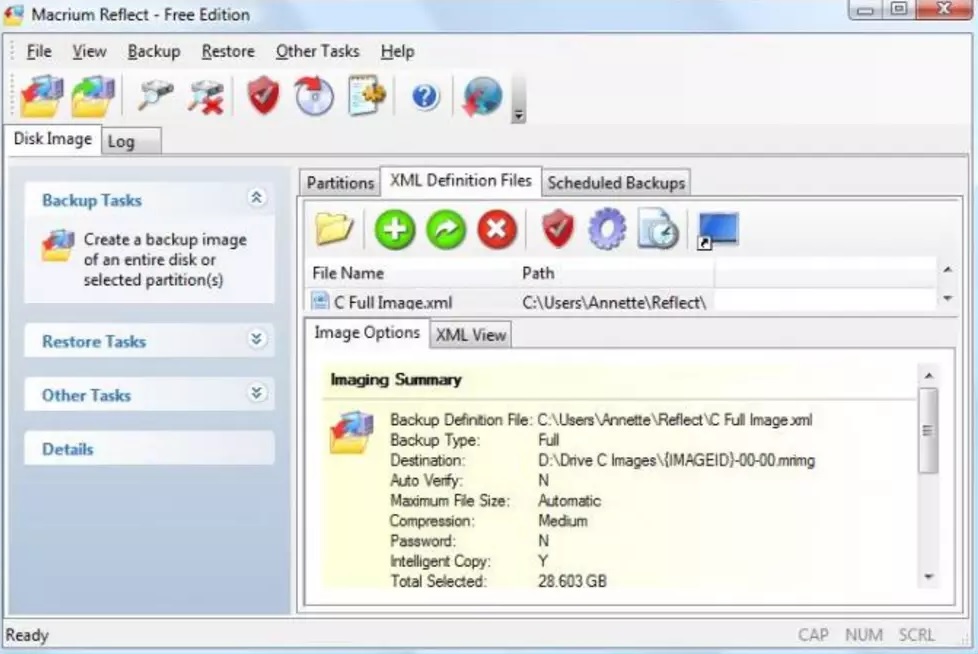Open the Restore menu
Viewport: 978px width, 654px height.
(228, 51)
